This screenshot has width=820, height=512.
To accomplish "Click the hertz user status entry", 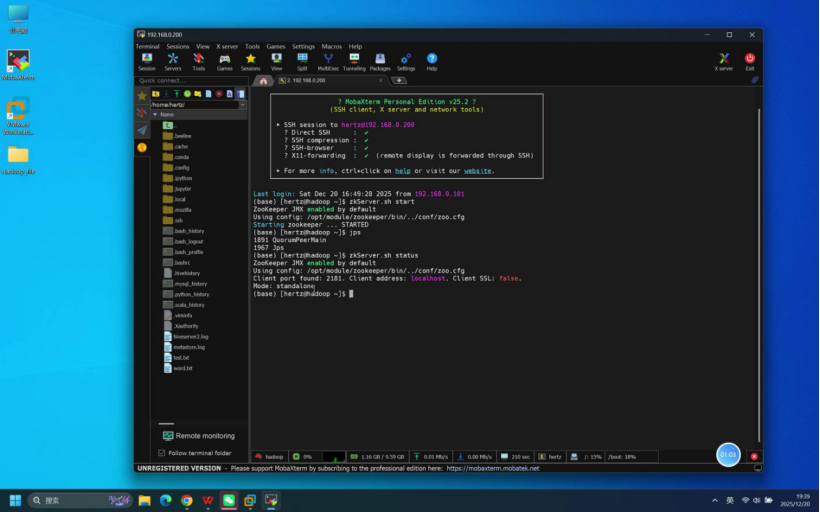I will (x=550, y=457).
